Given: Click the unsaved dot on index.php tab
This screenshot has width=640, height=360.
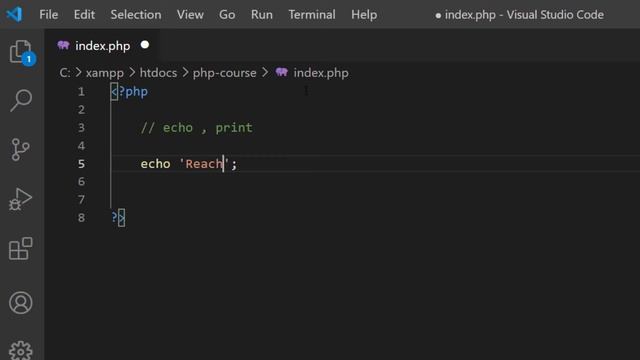Looking at the screenshot, I should [x=145, y=45].
